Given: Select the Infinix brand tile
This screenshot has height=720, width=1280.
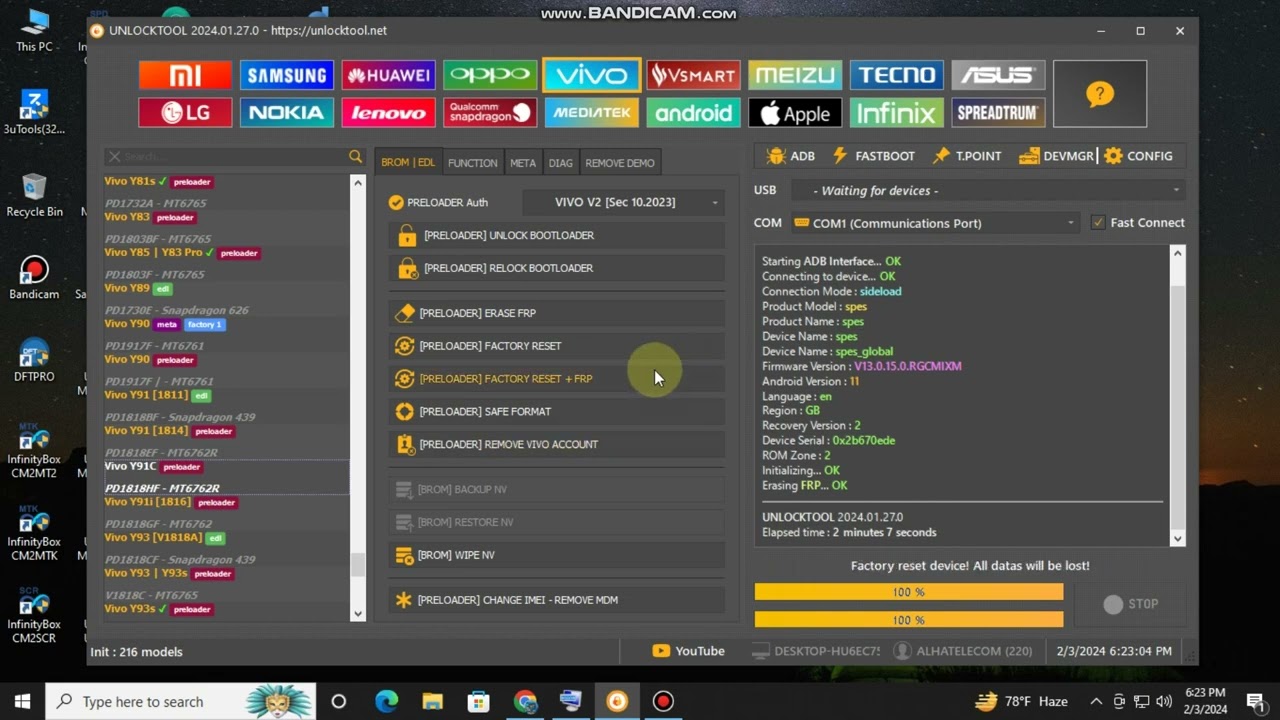Looking at the screenshot, I should pyautogui.click(x=897, y=113).
